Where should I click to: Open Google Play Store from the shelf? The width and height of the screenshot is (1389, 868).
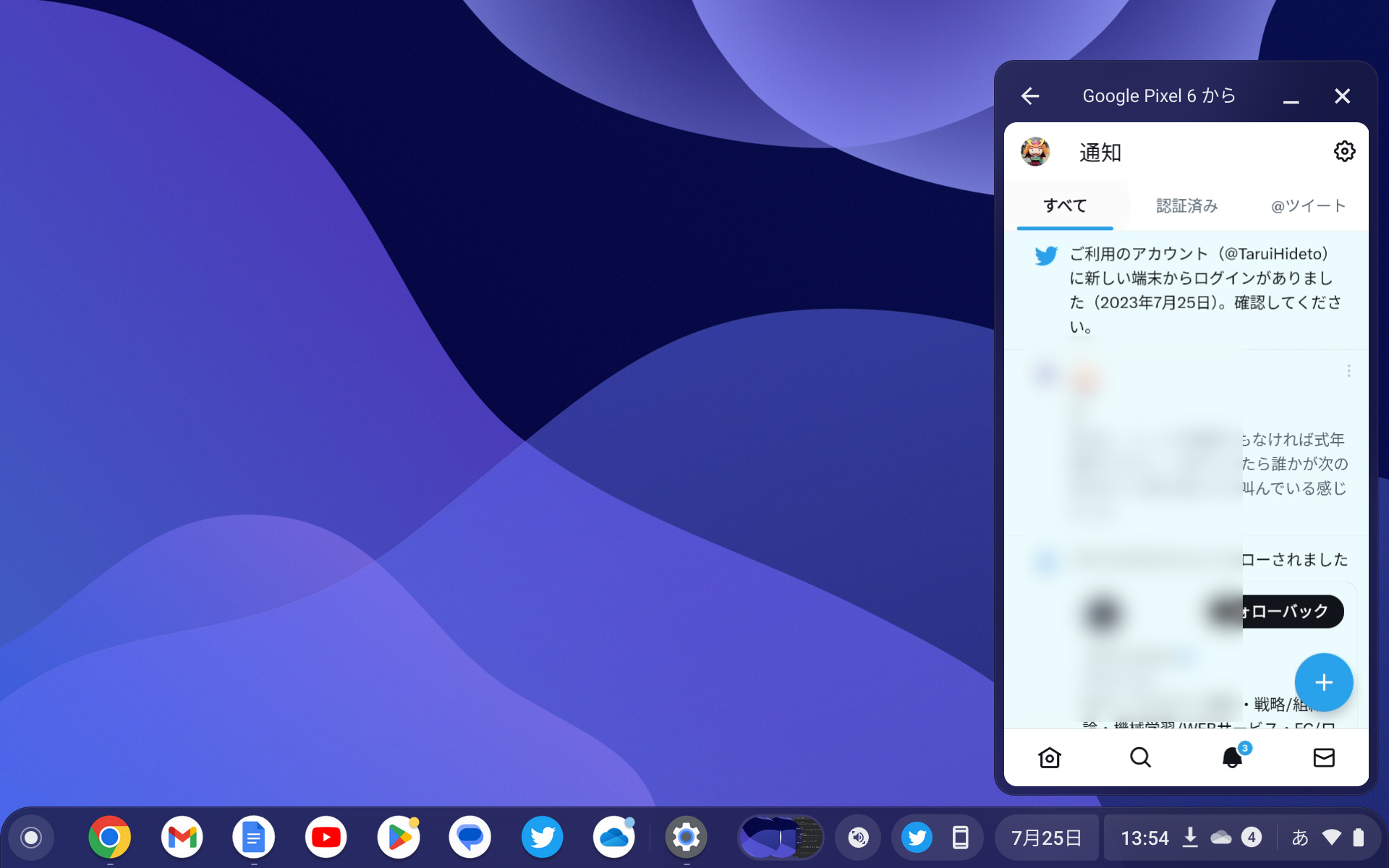click(398, 837)
